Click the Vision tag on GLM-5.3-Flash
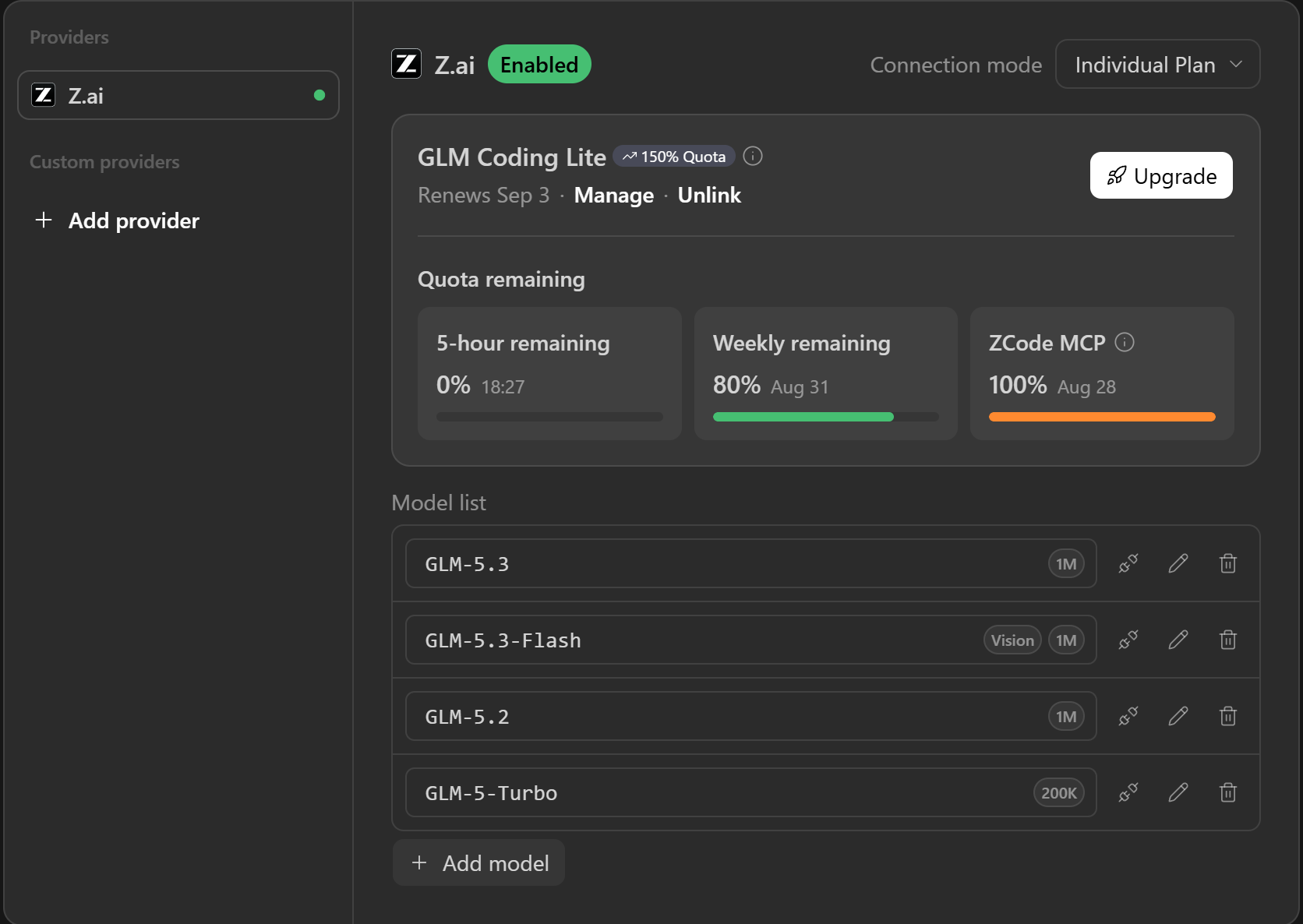 pos(1012,640)
